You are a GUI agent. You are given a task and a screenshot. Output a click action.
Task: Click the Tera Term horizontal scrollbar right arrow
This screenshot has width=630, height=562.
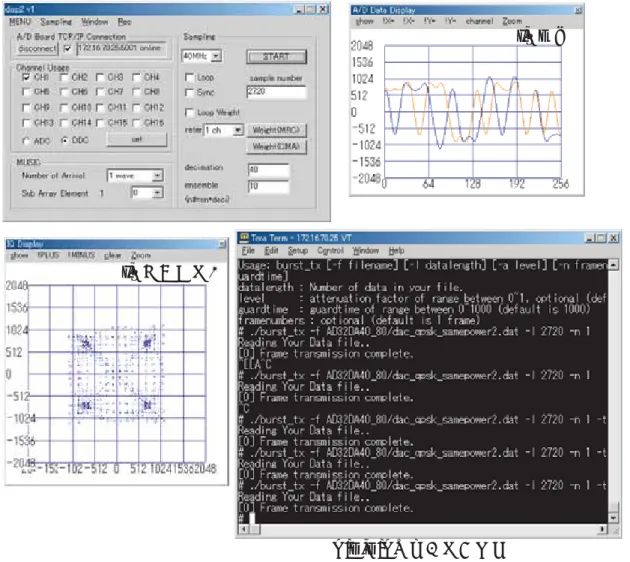tap(603, 529)
